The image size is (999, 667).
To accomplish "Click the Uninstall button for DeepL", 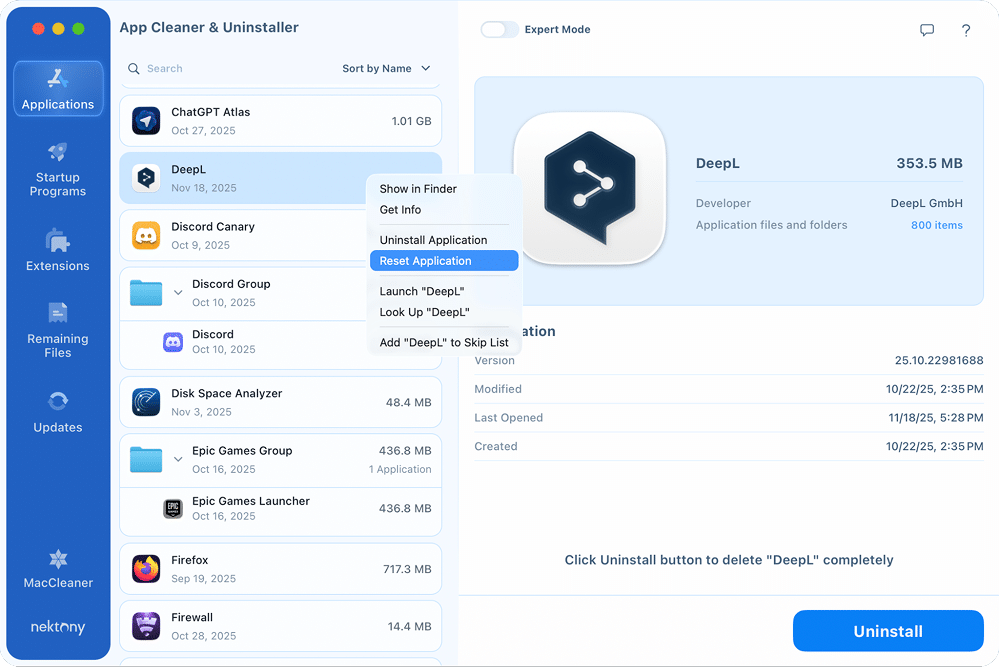I will pyautogui.click(x=887, y=631).
